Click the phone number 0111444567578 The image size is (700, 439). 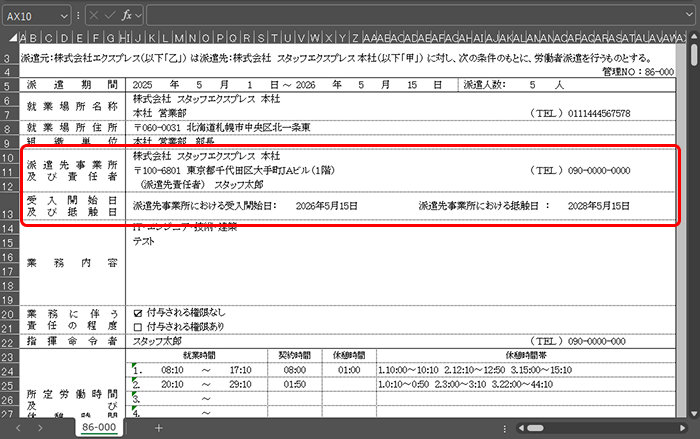pos(599,113)
